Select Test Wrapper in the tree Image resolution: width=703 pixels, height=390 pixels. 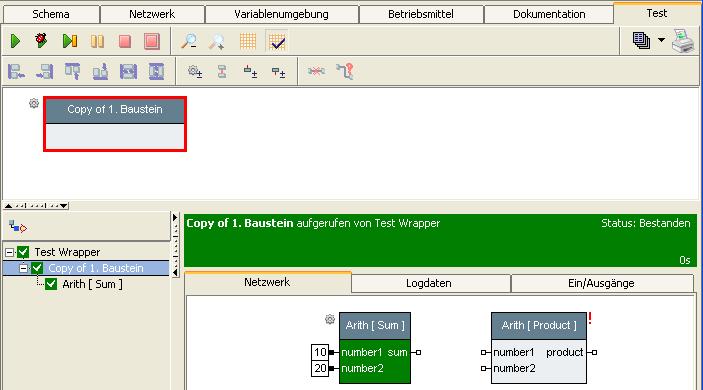[67, 252]
